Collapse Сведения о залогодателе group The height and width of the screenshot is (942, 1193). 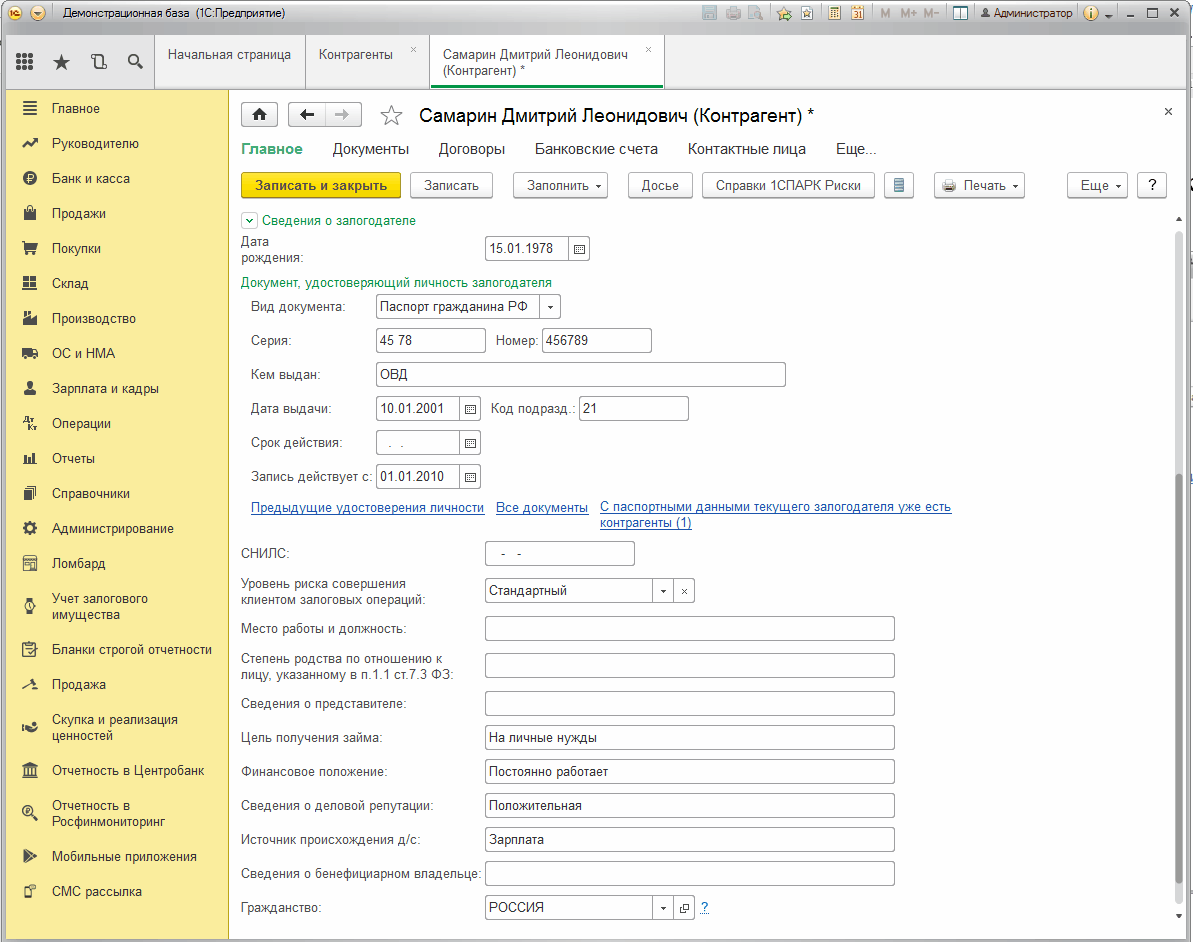tap(249, 221)
